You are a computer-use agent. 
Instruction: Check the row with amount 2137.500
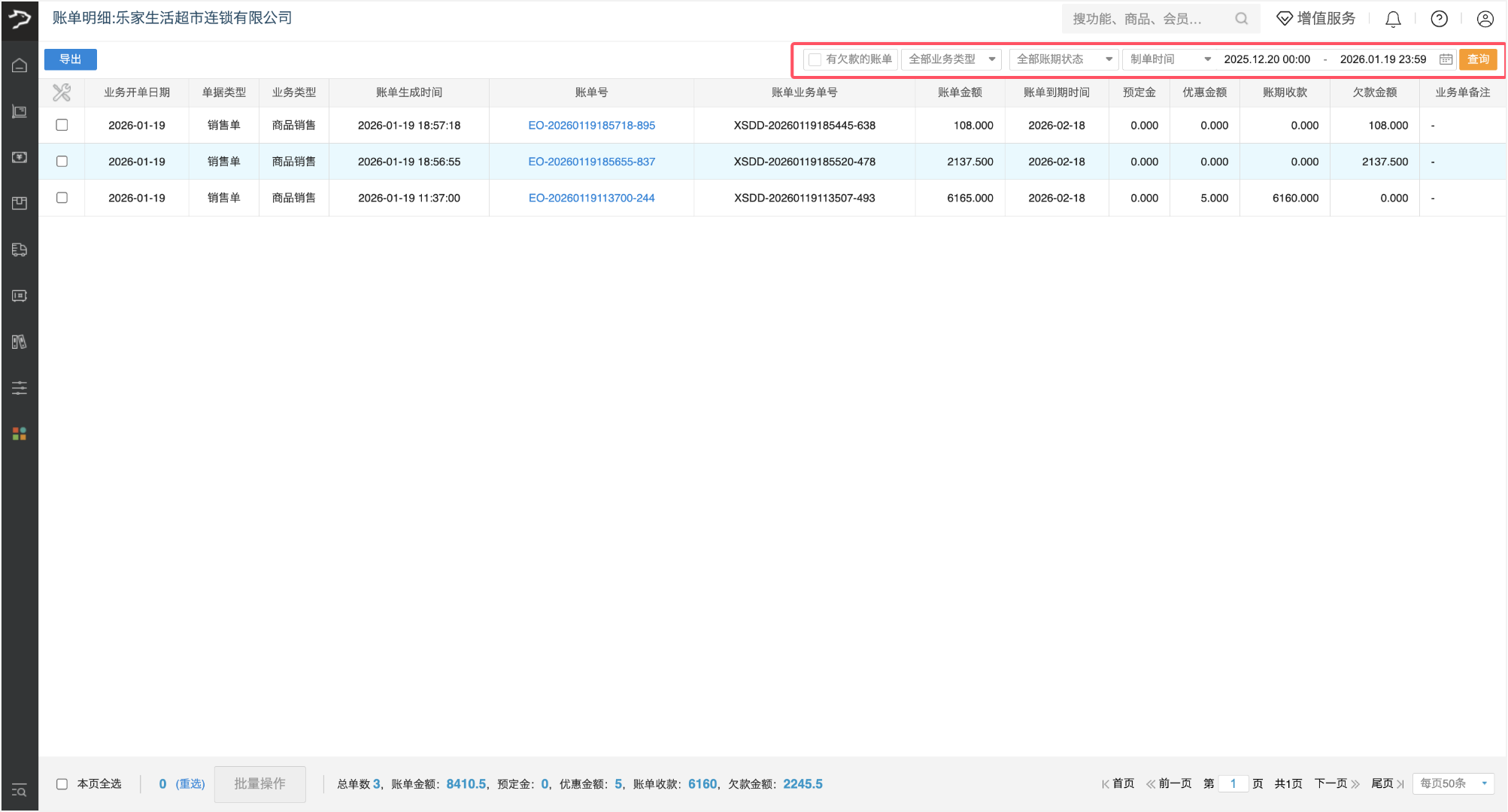[62, 162]
